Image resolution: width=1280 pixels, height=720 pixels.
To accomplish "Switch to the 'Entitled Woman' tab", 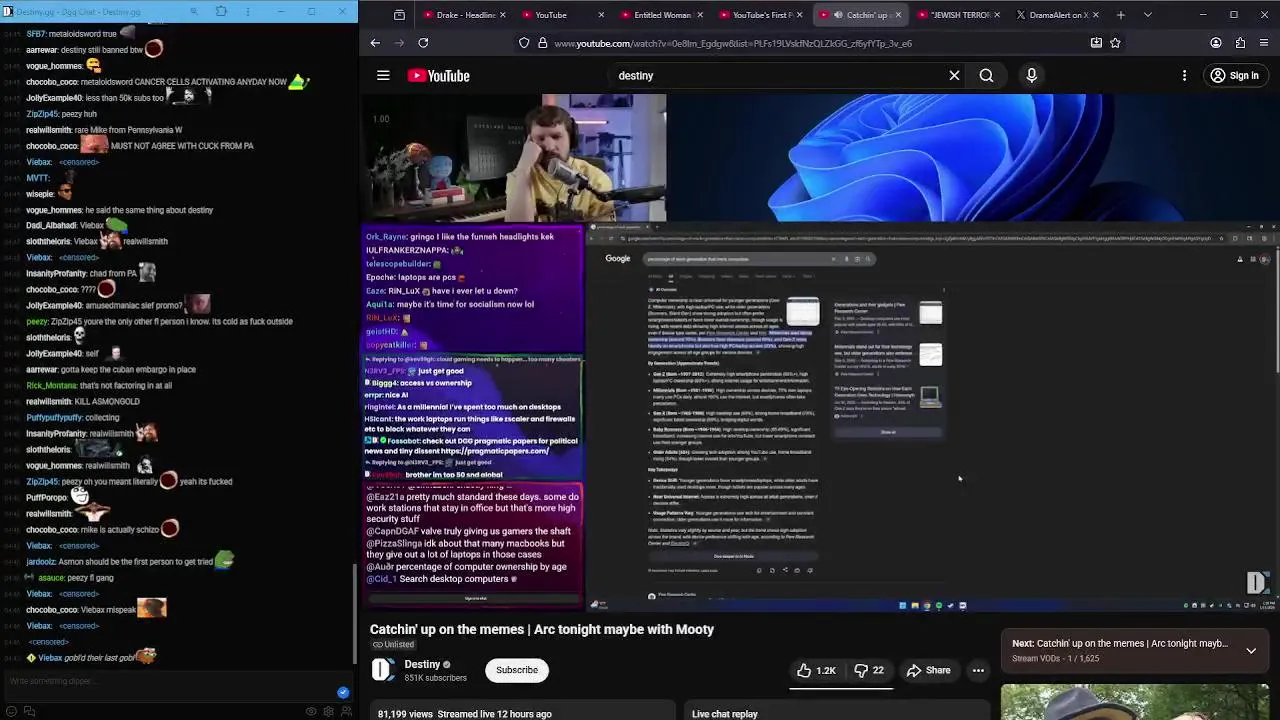I will (659, 15).
